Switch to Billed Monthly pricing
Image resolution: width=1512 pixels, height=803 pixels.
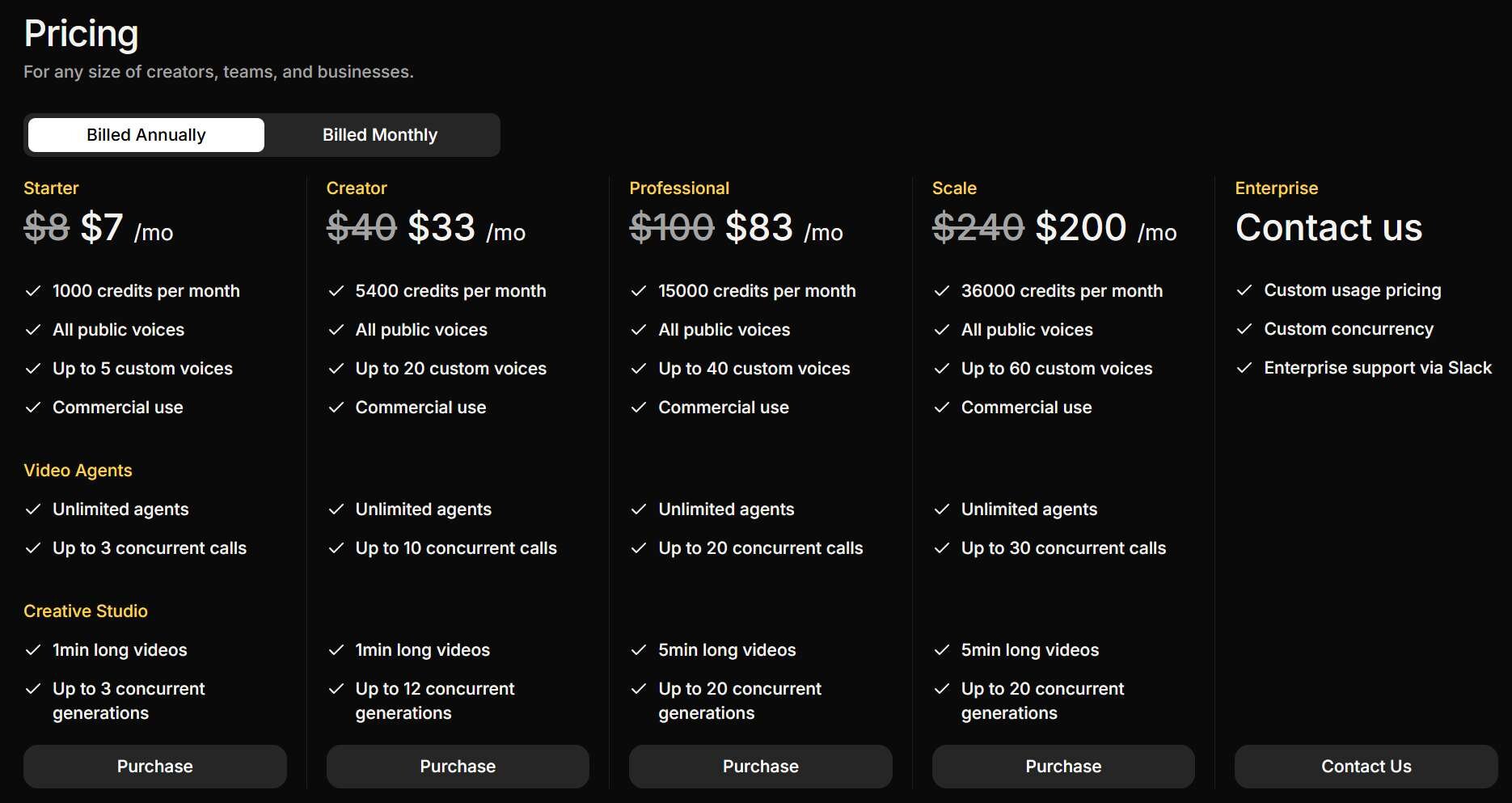pyautogui.click(x=380, y=135)
